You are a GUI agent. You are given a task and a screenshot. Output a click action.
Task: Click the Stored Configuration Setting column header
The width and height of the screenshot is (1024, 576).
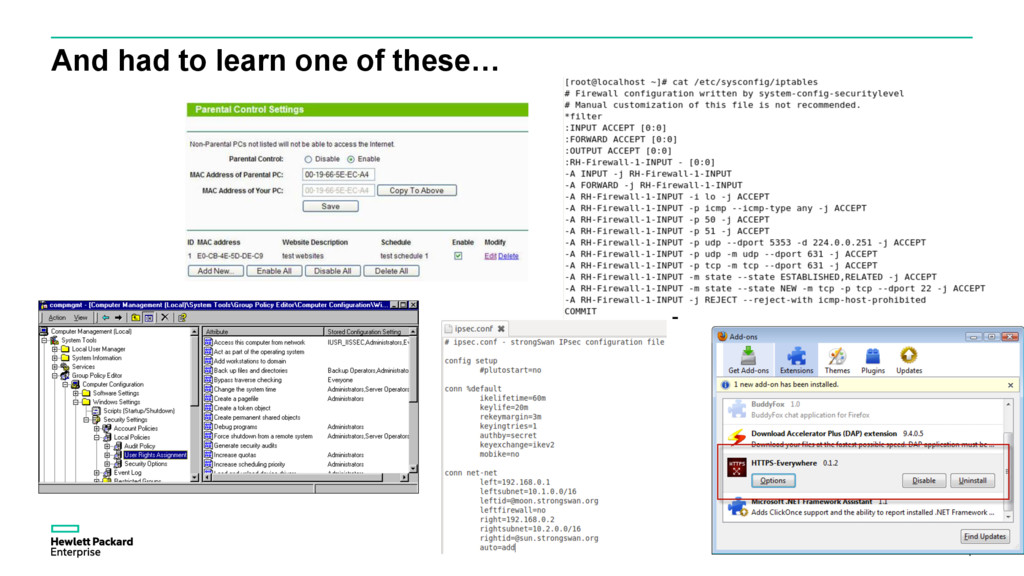[x=366, y=332]
